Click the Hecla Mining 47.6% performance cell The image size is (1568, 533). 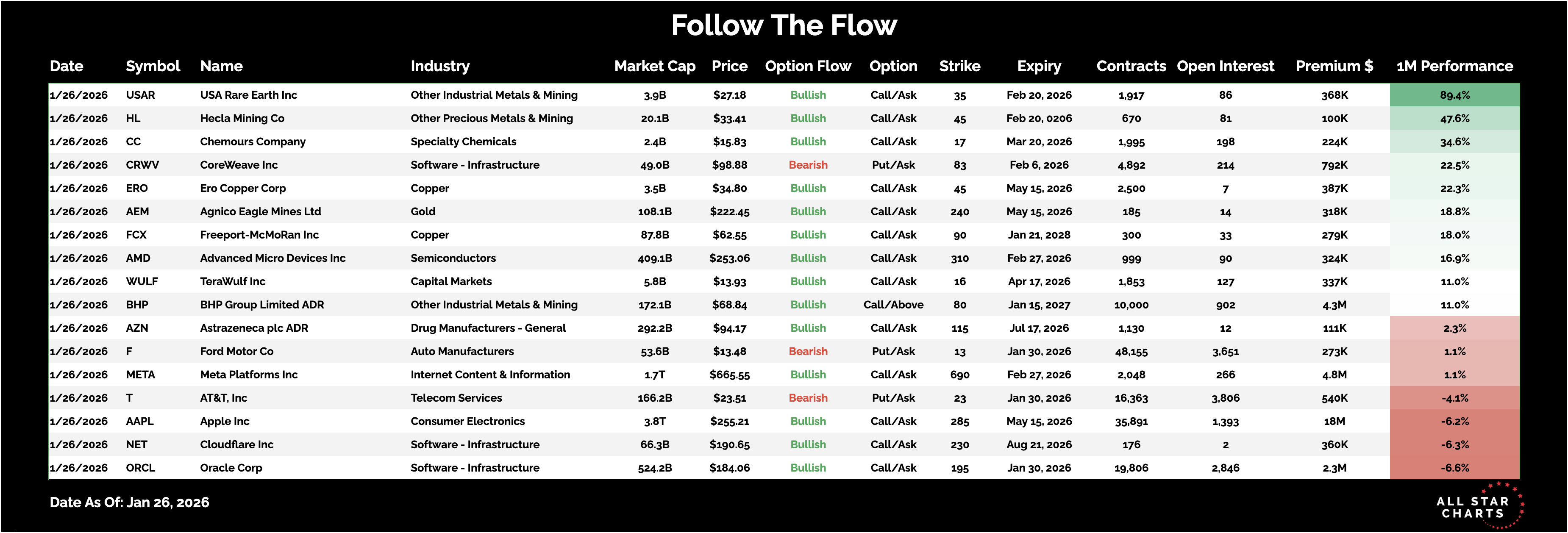coord(1454,119)
